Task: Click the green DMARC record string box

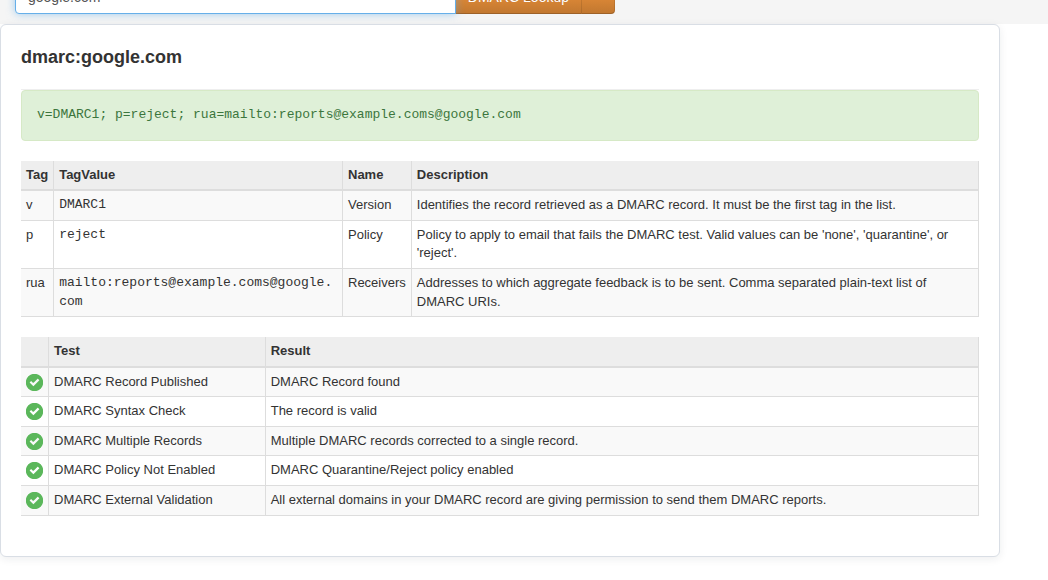Action: [500, 115]
